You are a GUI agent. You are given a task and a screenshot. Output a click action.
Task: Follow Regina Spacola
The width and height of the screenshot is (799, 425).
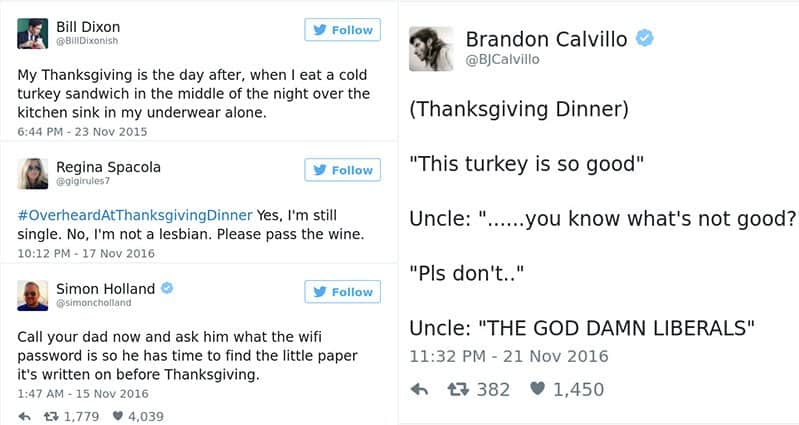click(342, 170)
